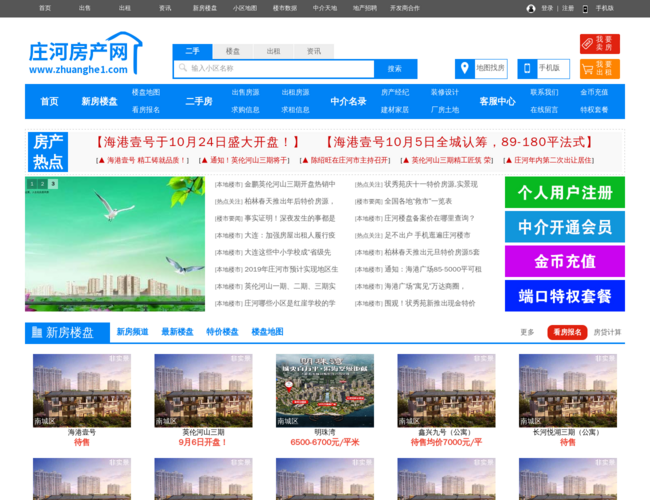The height and width of the screenshot is (500, 650).
Task: Click the red 我要卖房 tag button
Action: pyautogui.click(x=600, y=44)
